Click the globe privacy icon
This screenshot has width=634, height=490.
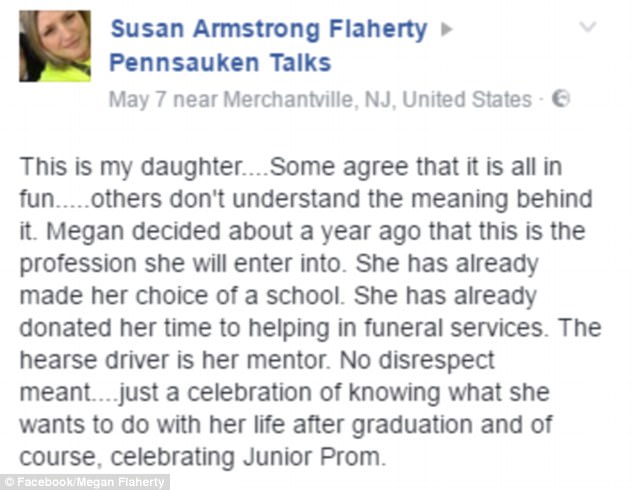[x=561, y=99]
